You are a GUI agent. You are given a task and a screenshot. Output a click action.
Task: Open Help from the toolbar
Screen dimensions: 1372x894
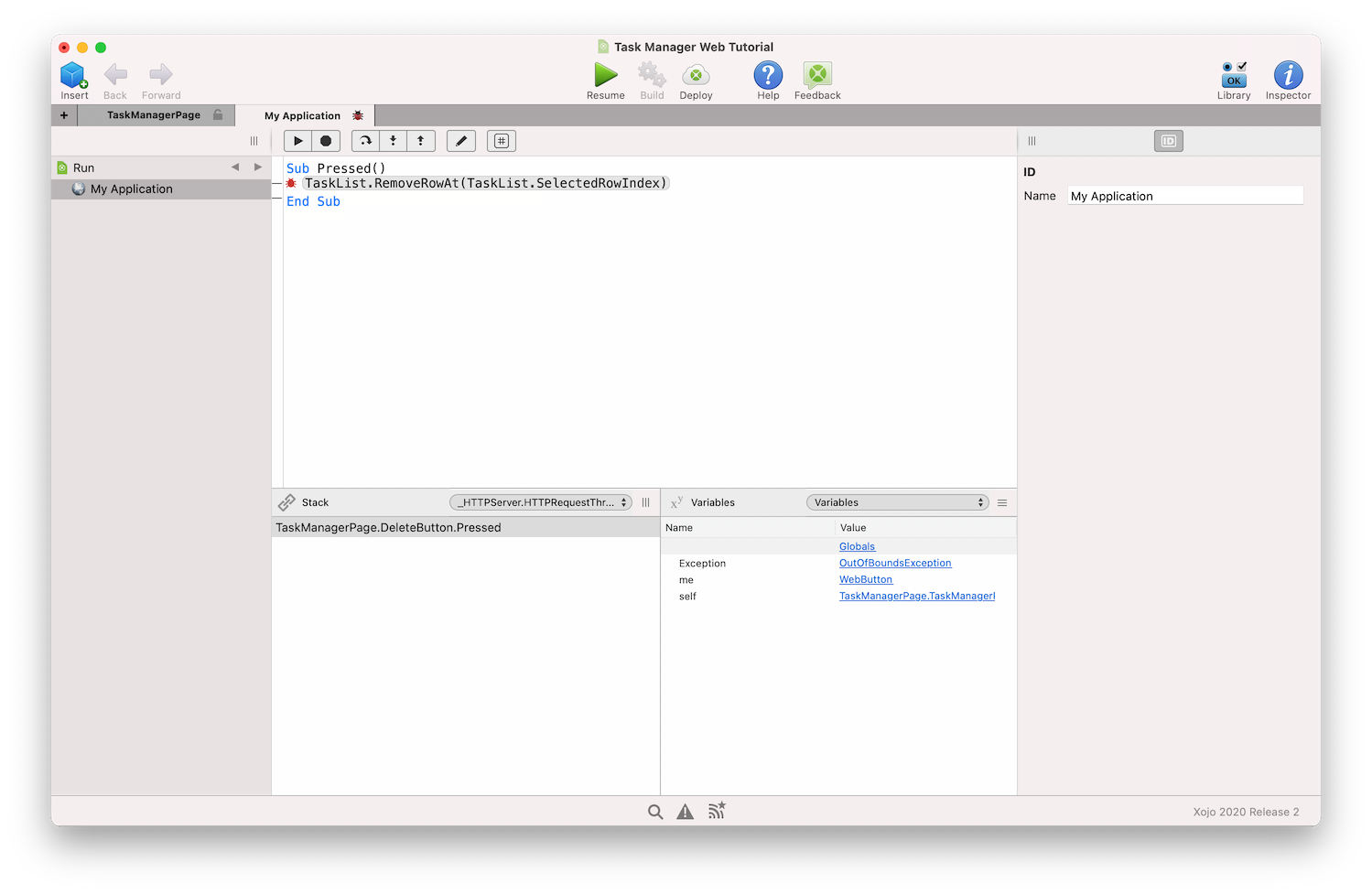768,76
